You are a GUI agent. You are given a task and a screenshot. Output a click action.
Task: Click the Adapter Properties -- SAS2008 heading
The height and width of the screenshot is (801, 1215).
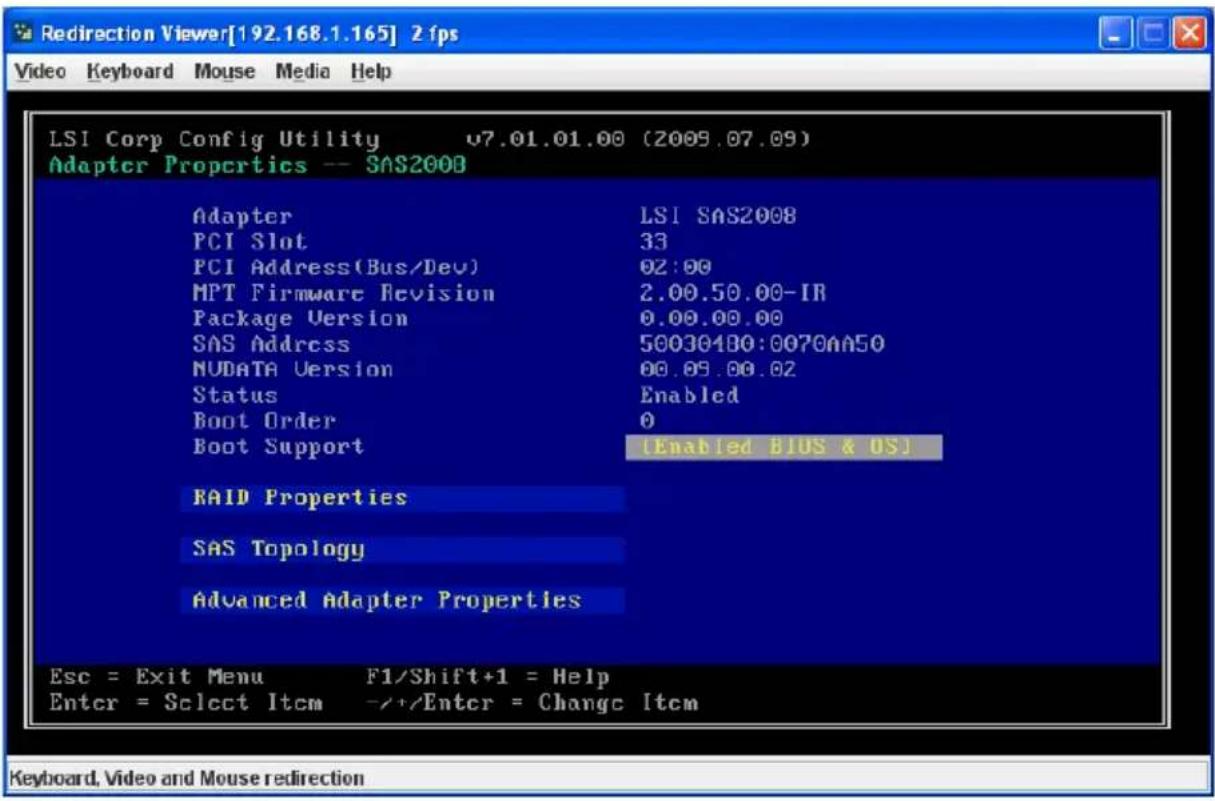tap(257, 165)
